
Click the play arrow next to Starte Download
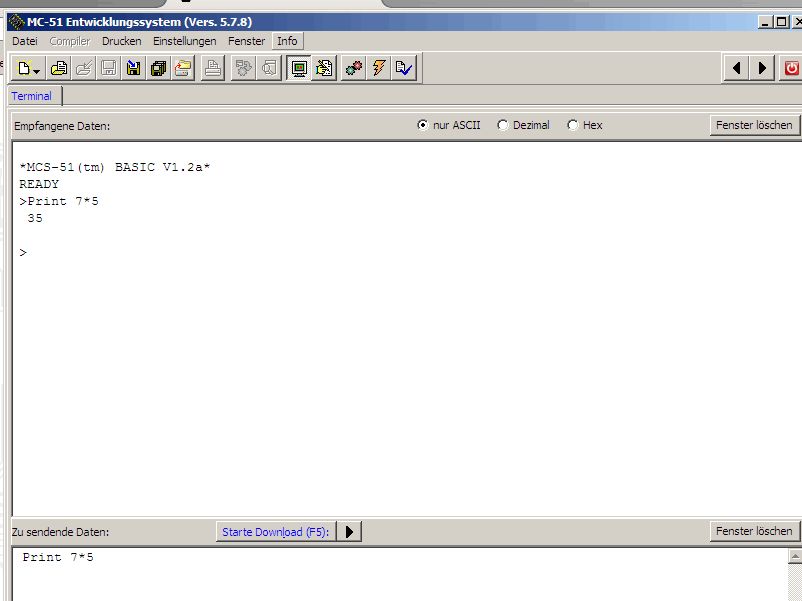349,532
